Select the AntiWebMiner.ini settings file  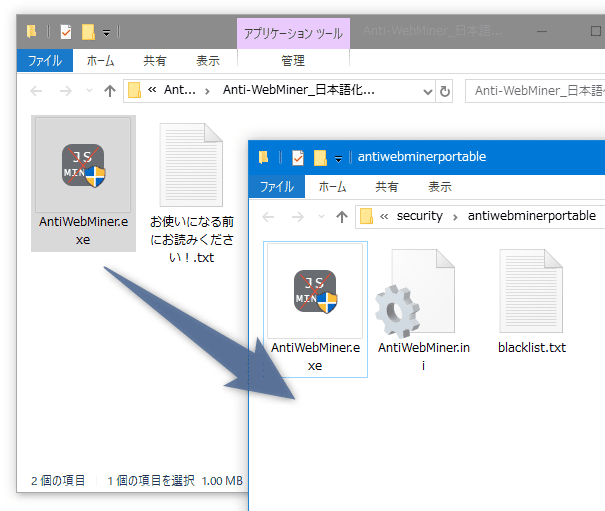tap(423, 310)
